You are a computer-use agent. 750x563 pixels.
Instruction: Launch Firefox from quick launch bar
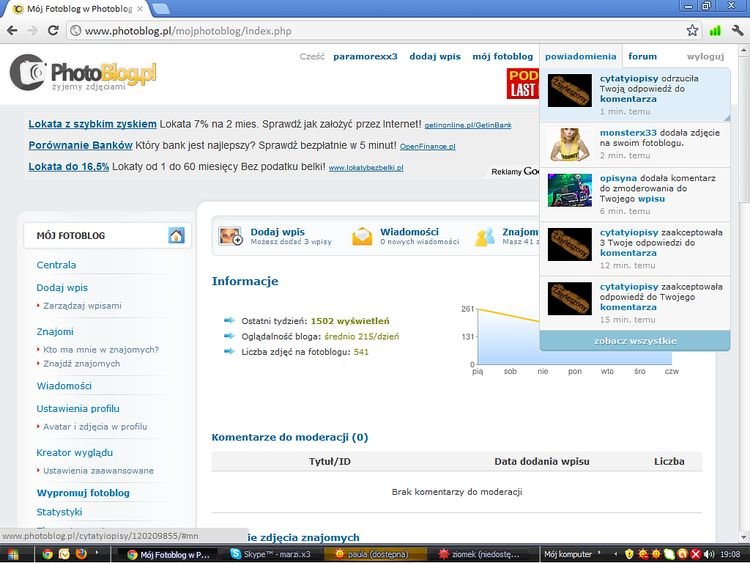pyautogui.click(x=81, y=554)
